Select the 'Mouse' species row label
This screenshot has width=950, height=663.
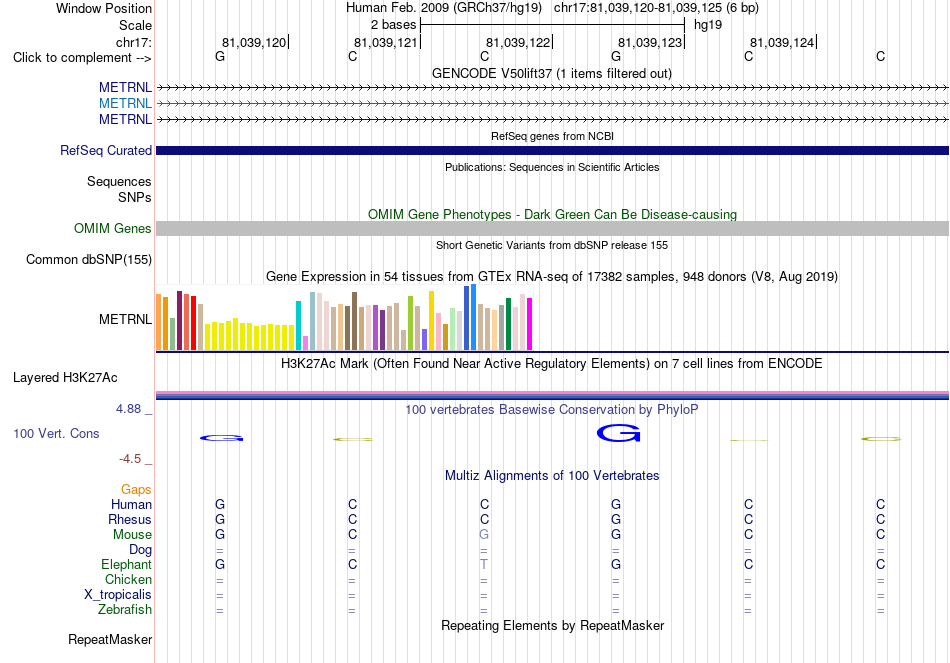coord(132,535)
